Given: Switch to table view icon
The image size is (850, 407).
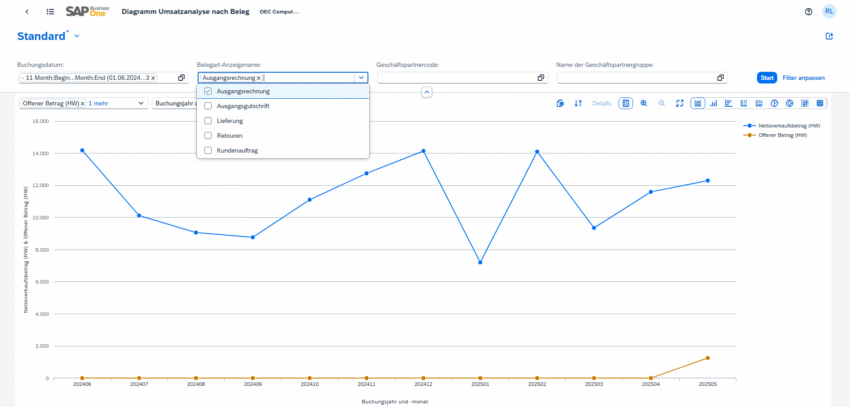Looking at the screenshot, I should (x=820, y=103).
